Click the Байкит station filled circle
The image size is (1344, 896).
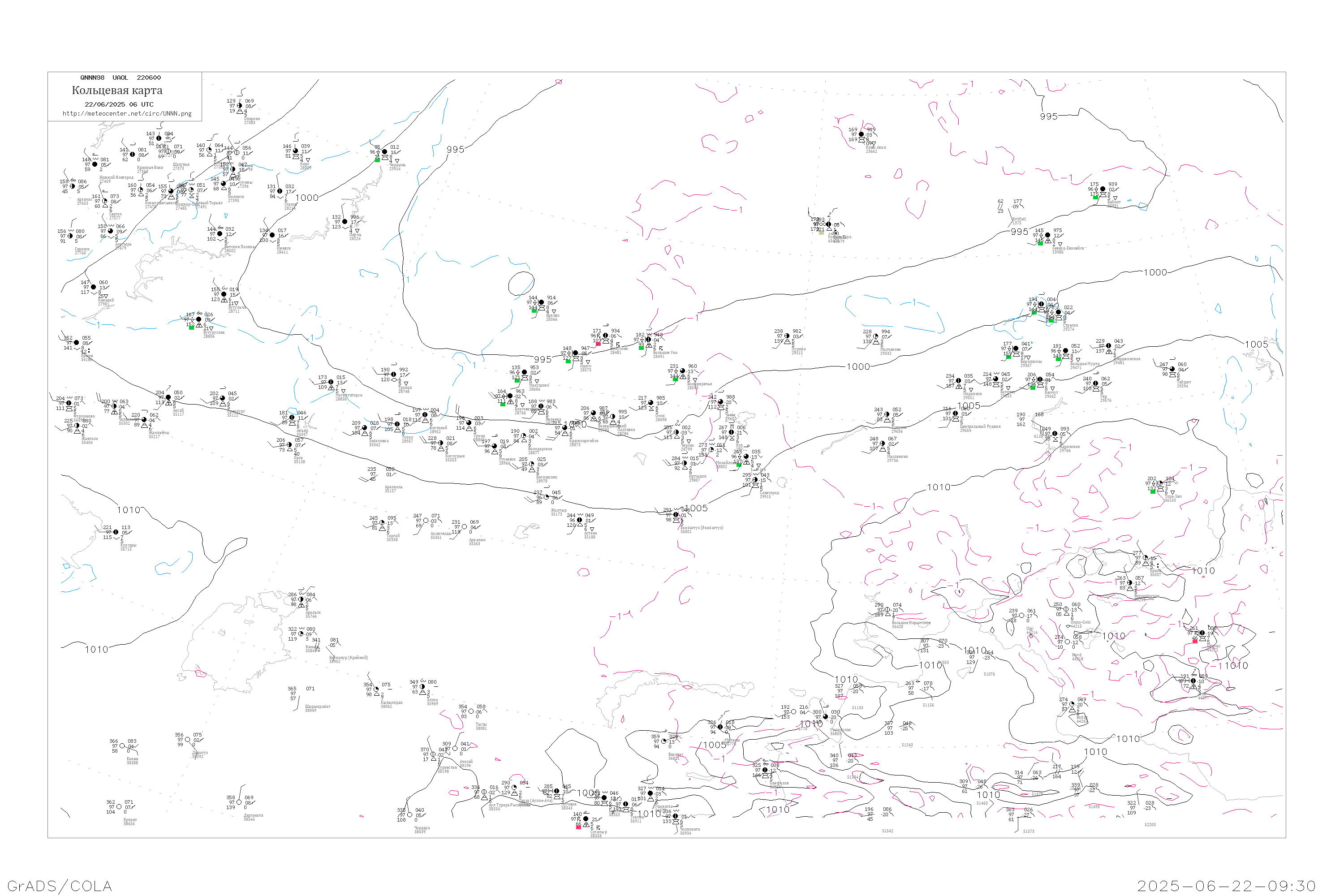(1102, 189)
